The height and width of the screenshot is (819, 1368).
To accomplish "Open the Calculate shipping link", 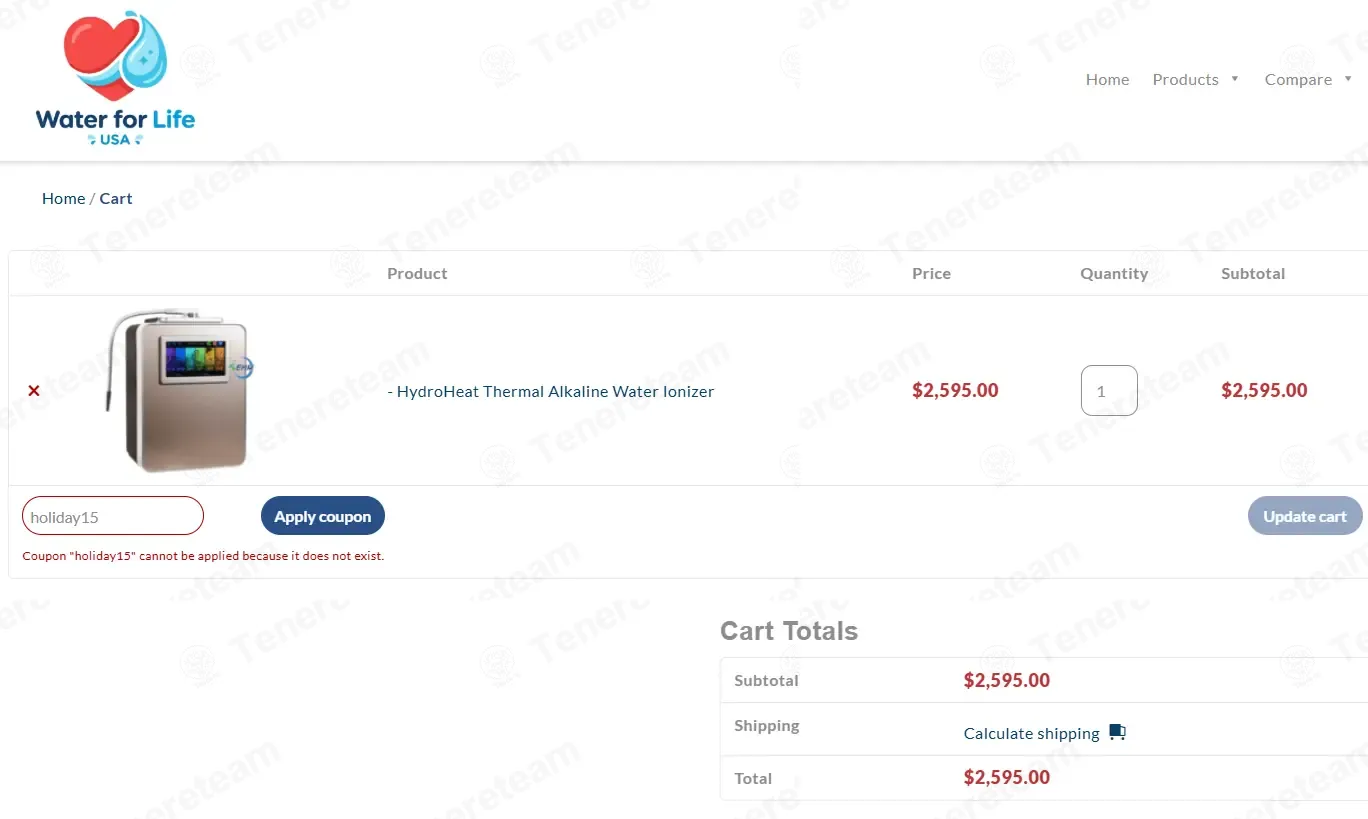I will pos(1031,733).
